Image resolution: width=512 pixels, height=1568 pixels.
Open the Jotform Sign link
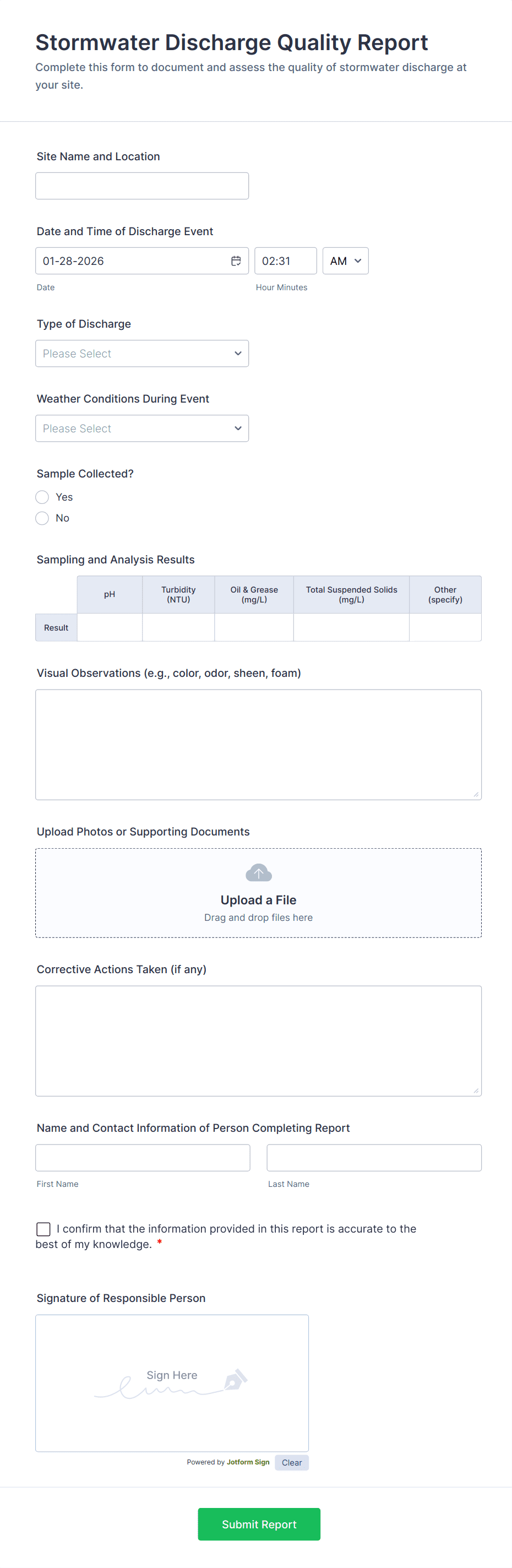[x=248, y=1462]
